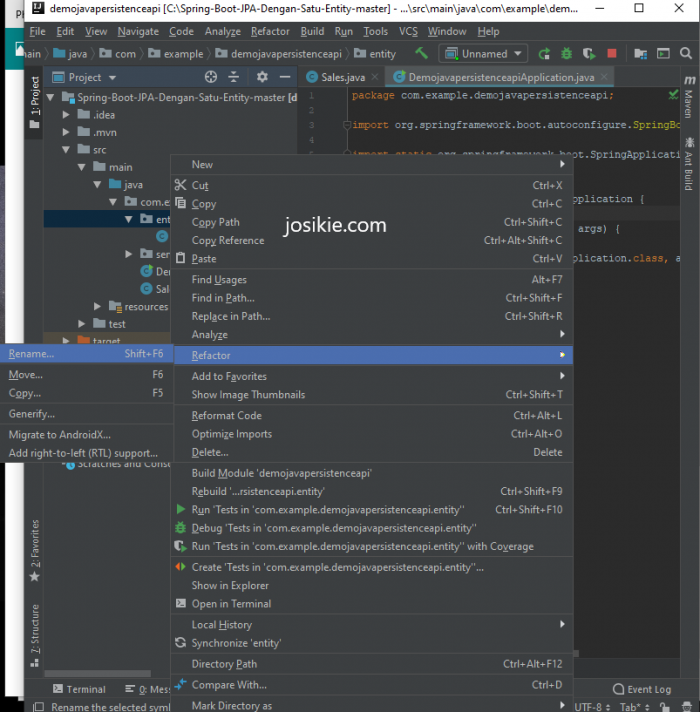Choose Move... in the Refactor submenu
700x712 pixels.
pyautogui.click(x=86, y=375)
